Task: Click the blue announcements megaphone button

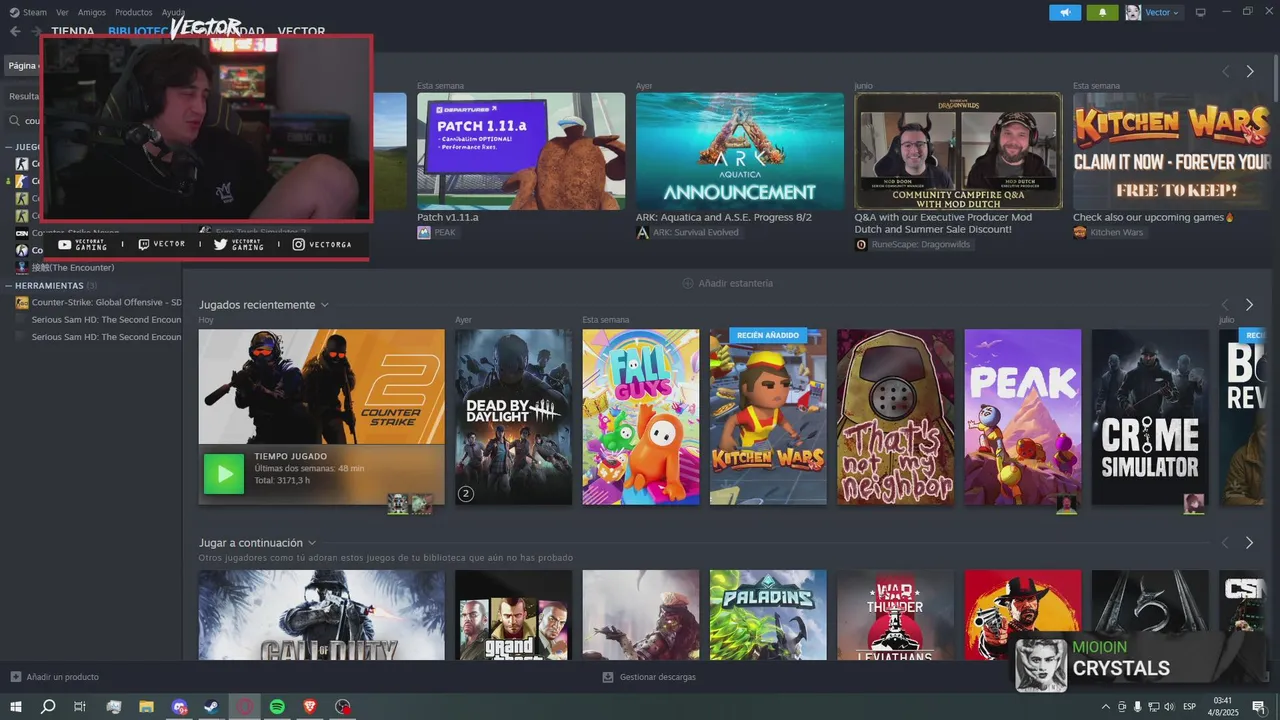Action: pyautogui.click(x=1065, y=12)
